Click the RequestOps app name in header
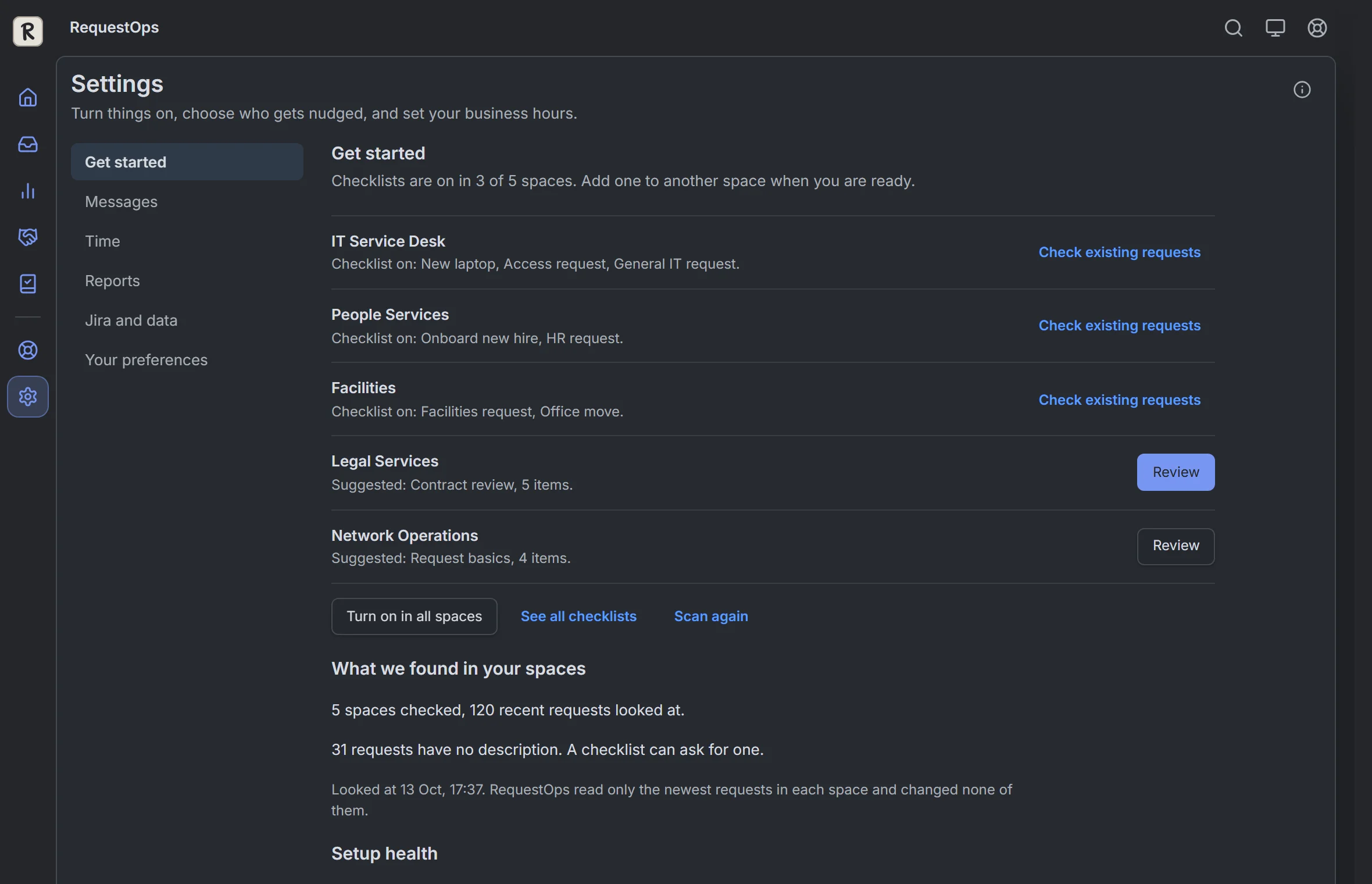This screenshot has width=1372, height=884. 114,27
